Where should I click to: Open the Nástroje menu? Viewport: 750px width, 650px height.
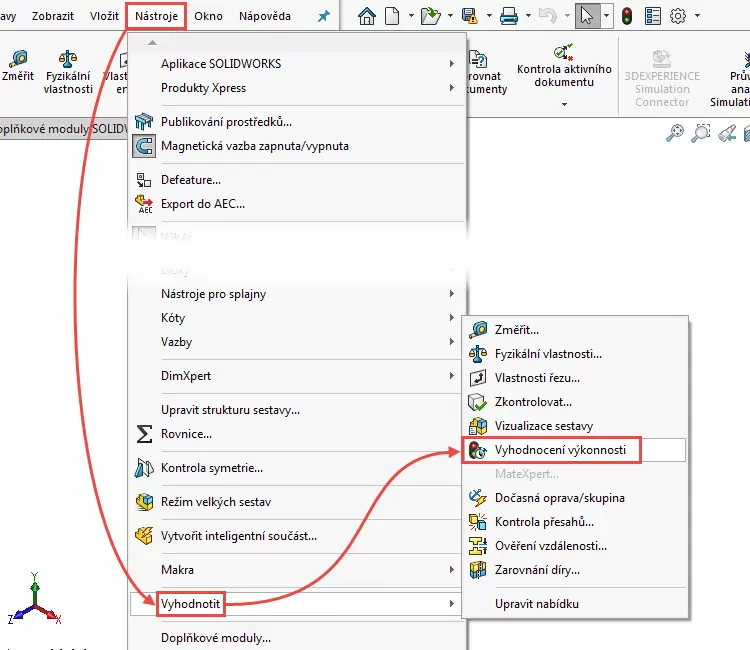(156, 16)
